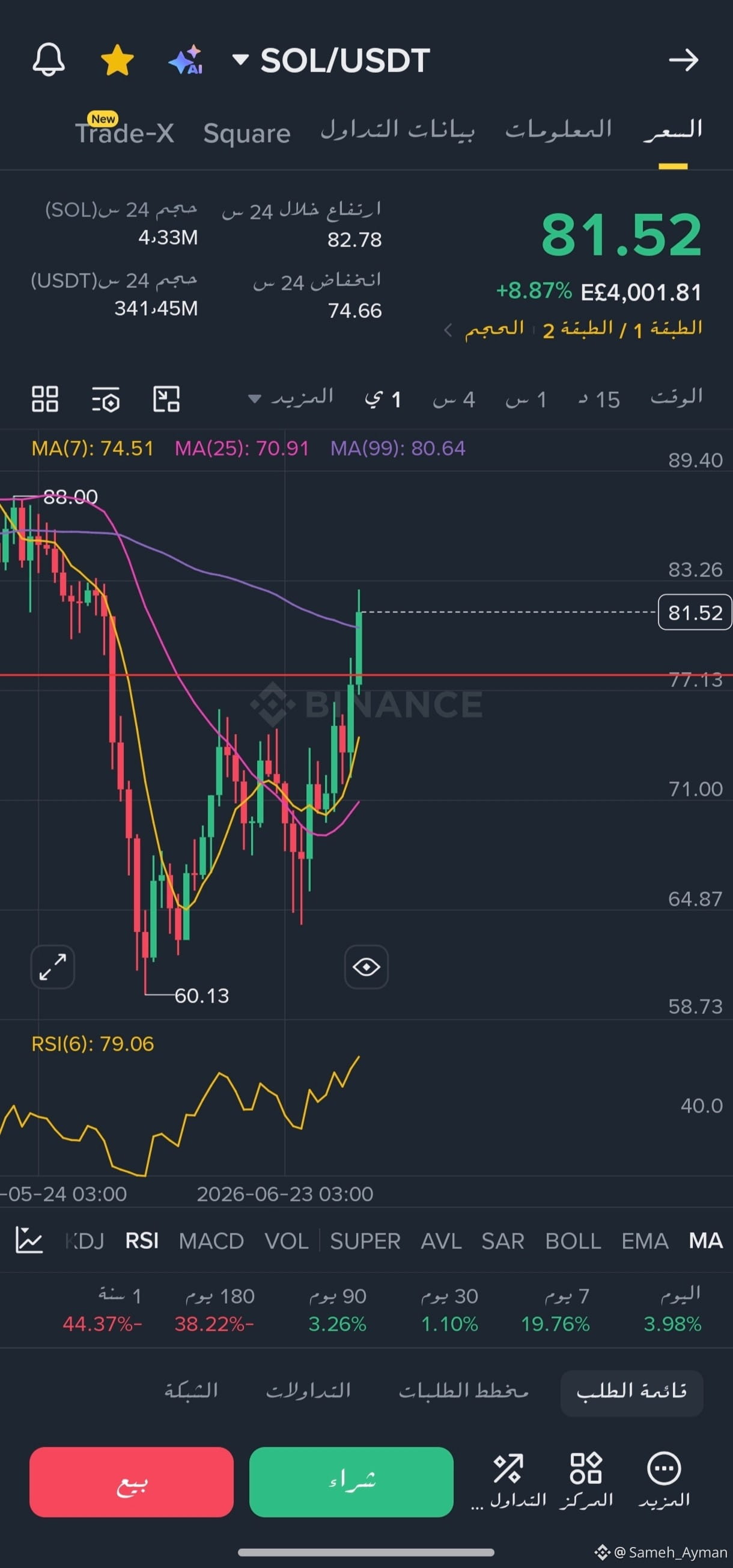Open the indicator line-chart icon

pos(29,1241)
